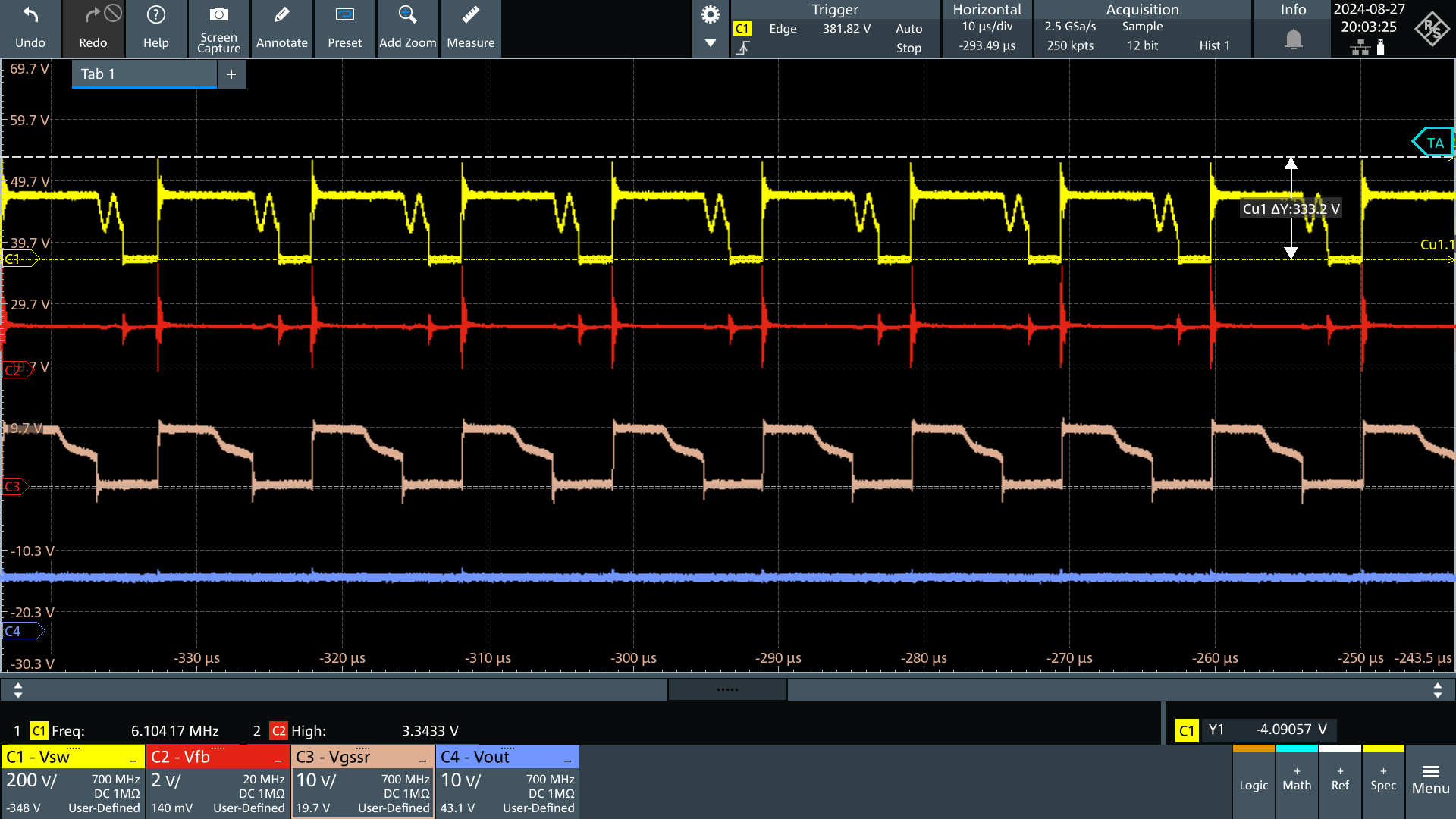This screenshot has height=819, width=1456.
Task: Drag the horizontal timebase slider
Action: click(727, 690)
